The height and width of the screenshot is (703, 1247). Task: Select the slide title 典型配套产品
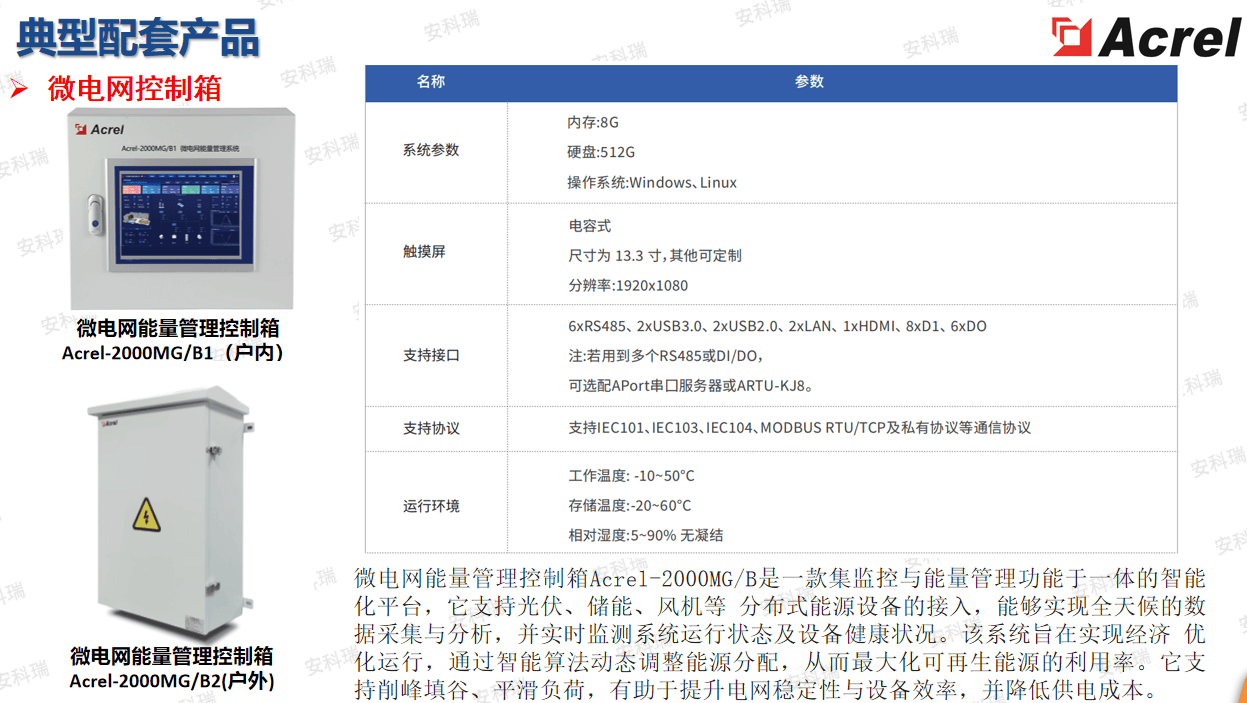137,37
